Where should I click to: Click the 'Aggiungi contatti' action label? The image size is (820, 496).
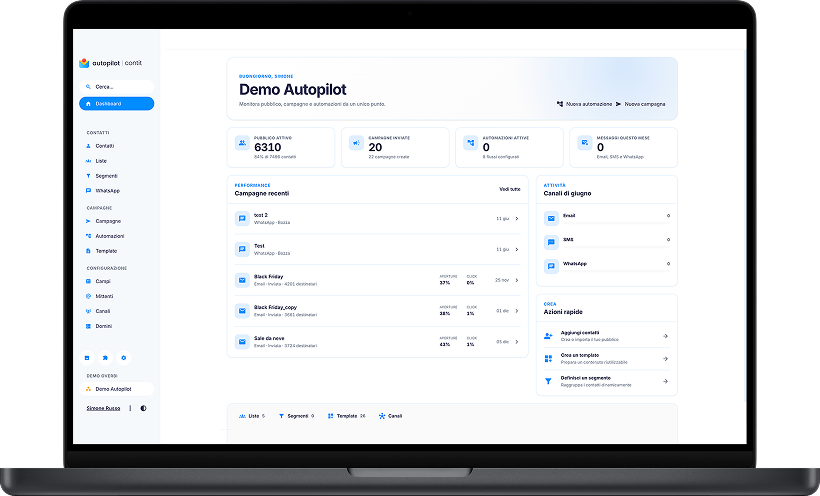[580, 333]
